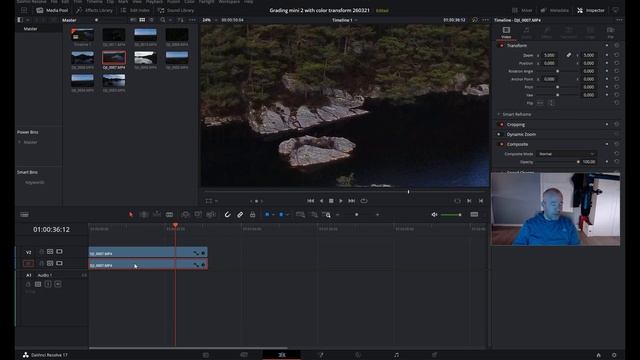The height and width of the screenshot is (360, 640).
Task: Open the media pool sort dropdown
Action: click(180, 20)
